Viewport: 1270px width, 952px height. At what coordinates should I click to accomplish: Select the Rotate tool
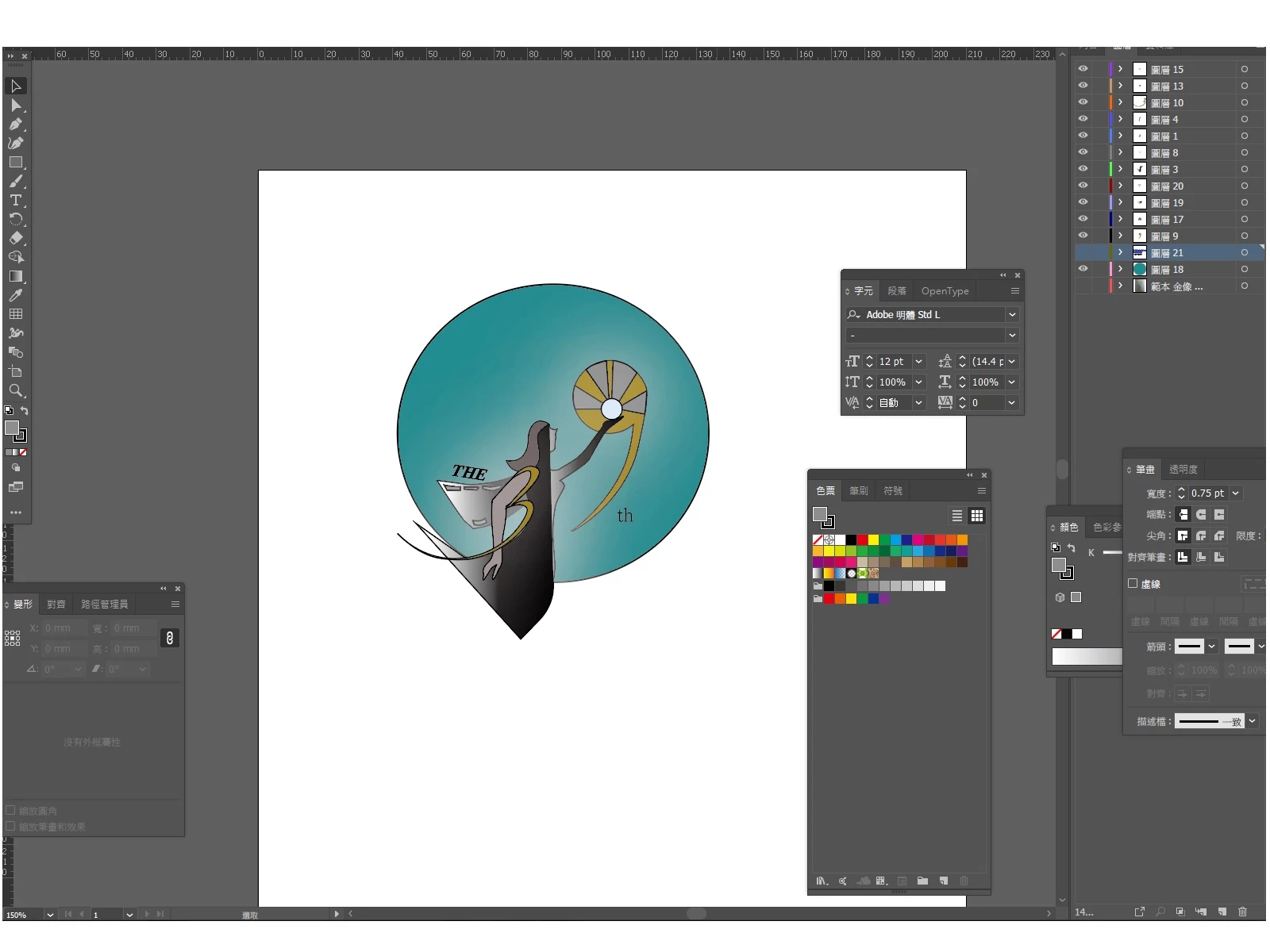(x=16, y=219)
